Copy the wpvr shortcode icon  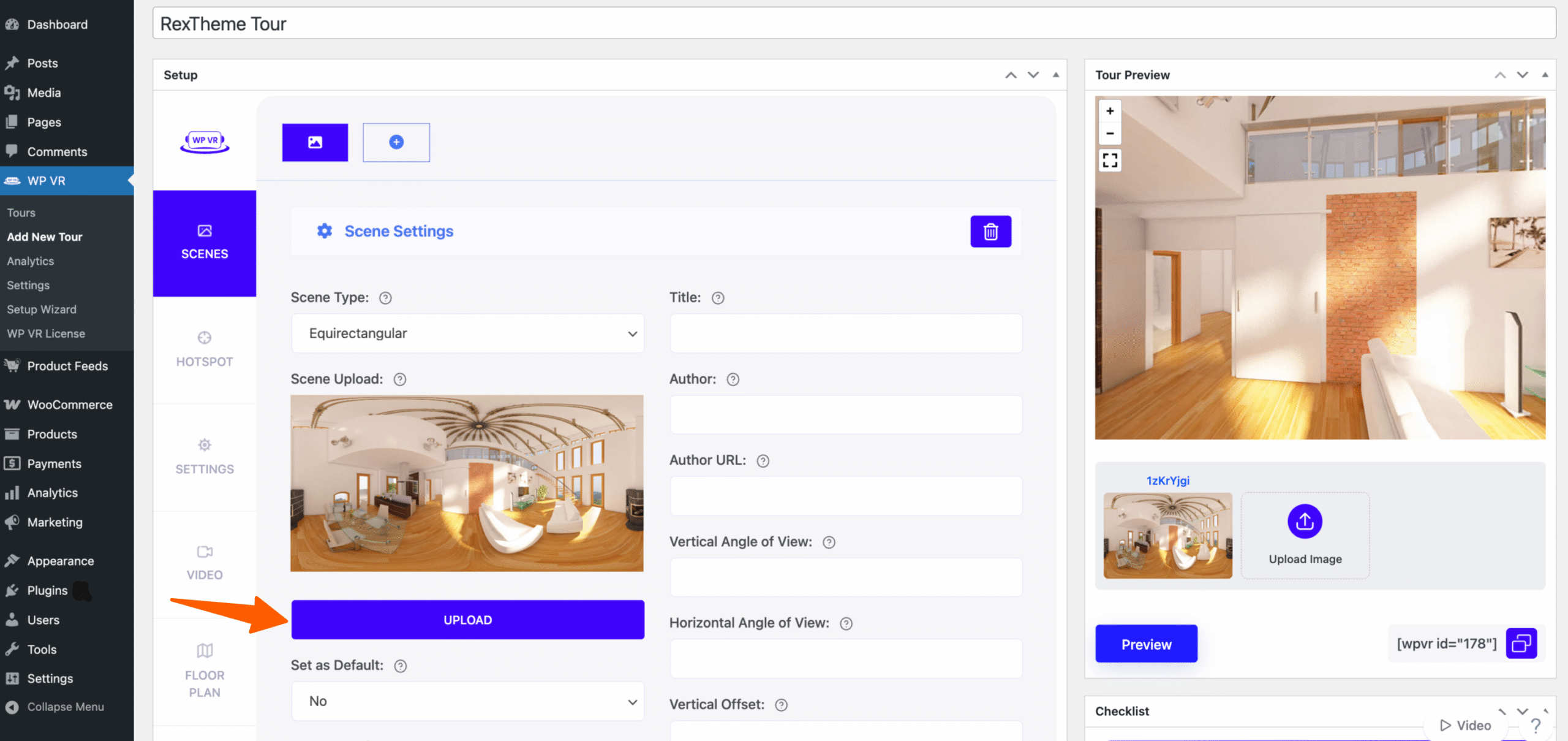point(1521,643)
